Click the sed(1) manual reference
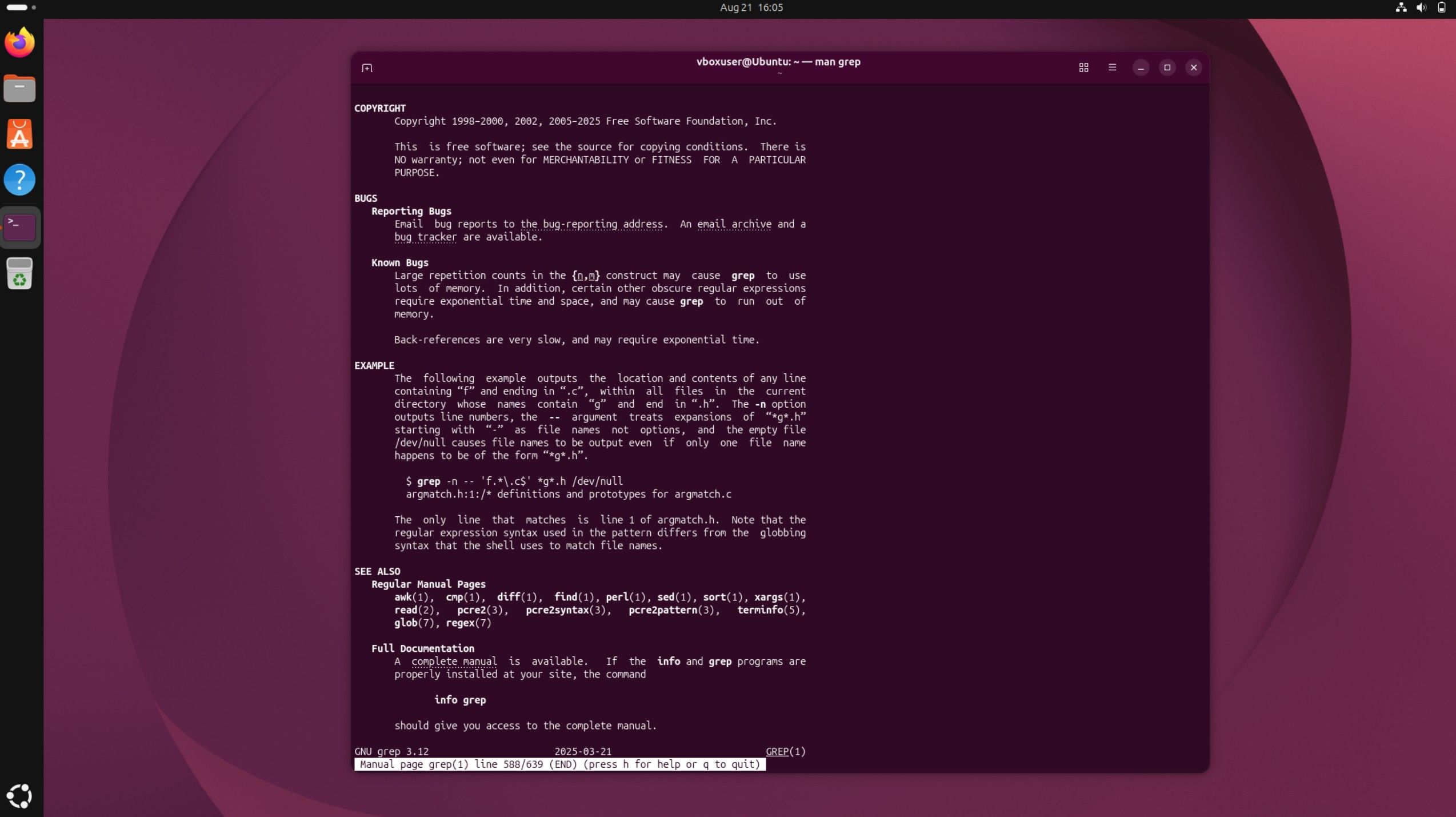Image resolution: width=1456 pixels, height=817 pixels. 674,597
